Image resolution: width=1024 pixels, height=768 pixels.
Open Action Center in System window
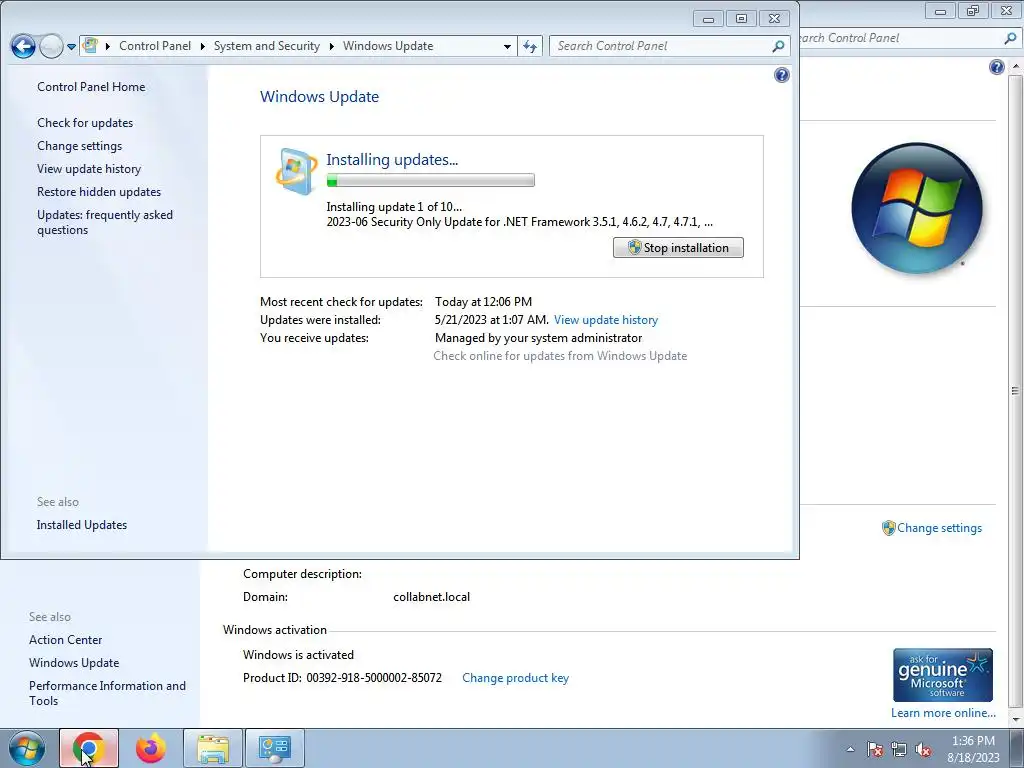pyautogui.click(x=65, y=640)
